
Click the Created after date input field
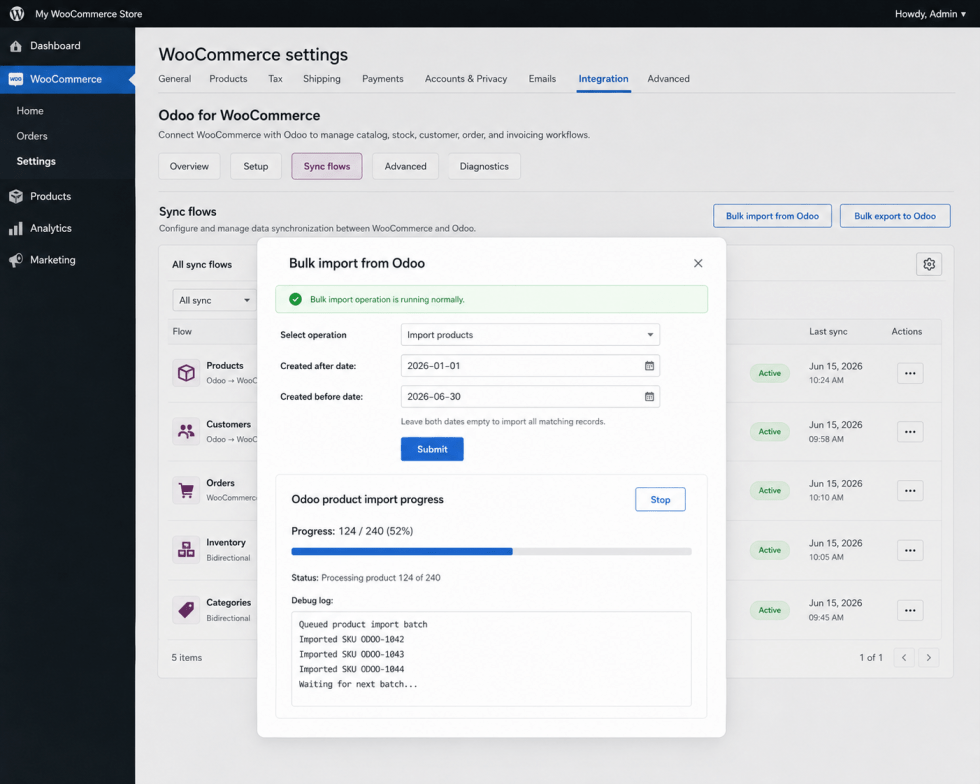[530, 366]
